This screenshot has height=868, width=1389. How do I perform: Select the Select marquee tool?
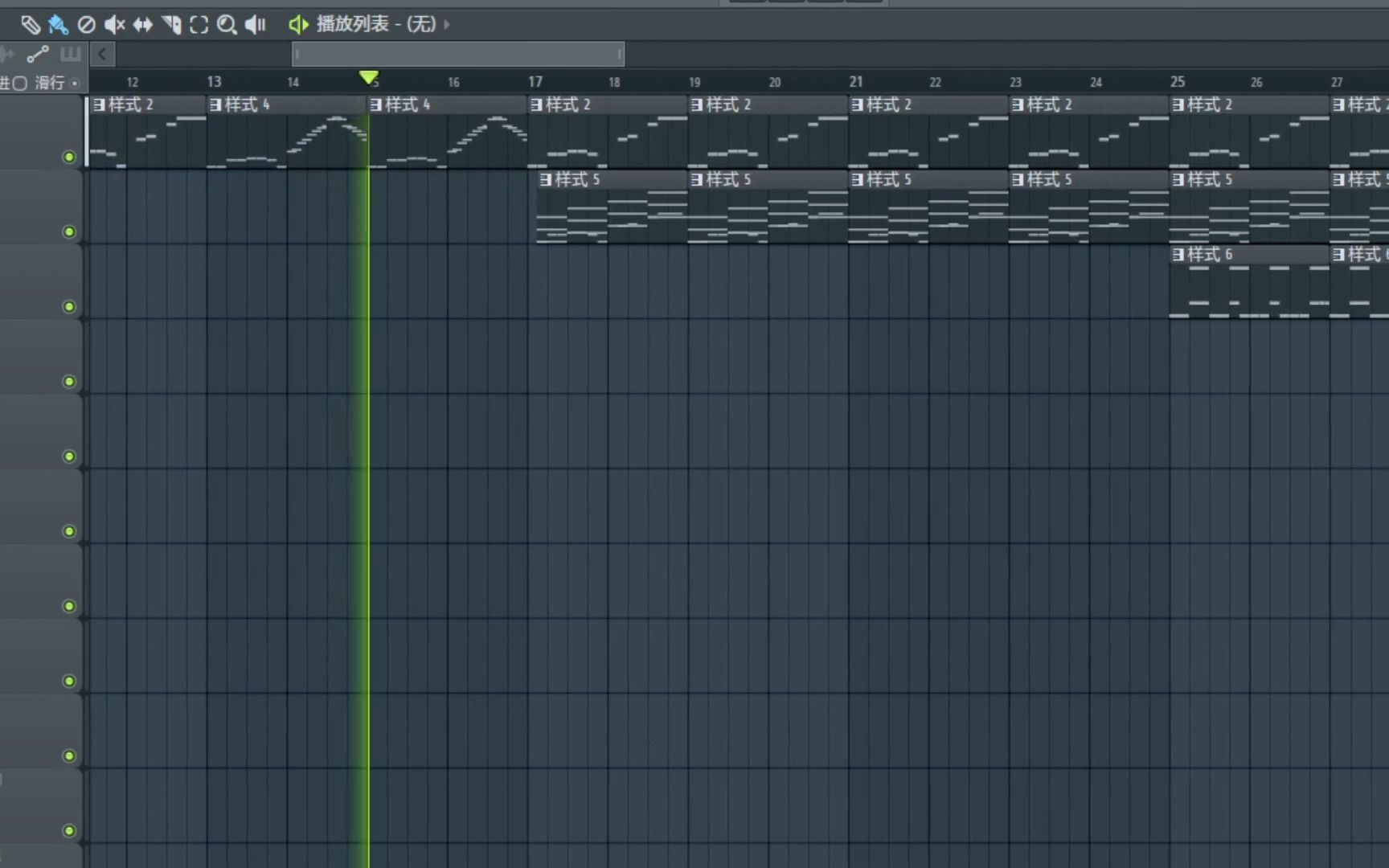(199, 25)
